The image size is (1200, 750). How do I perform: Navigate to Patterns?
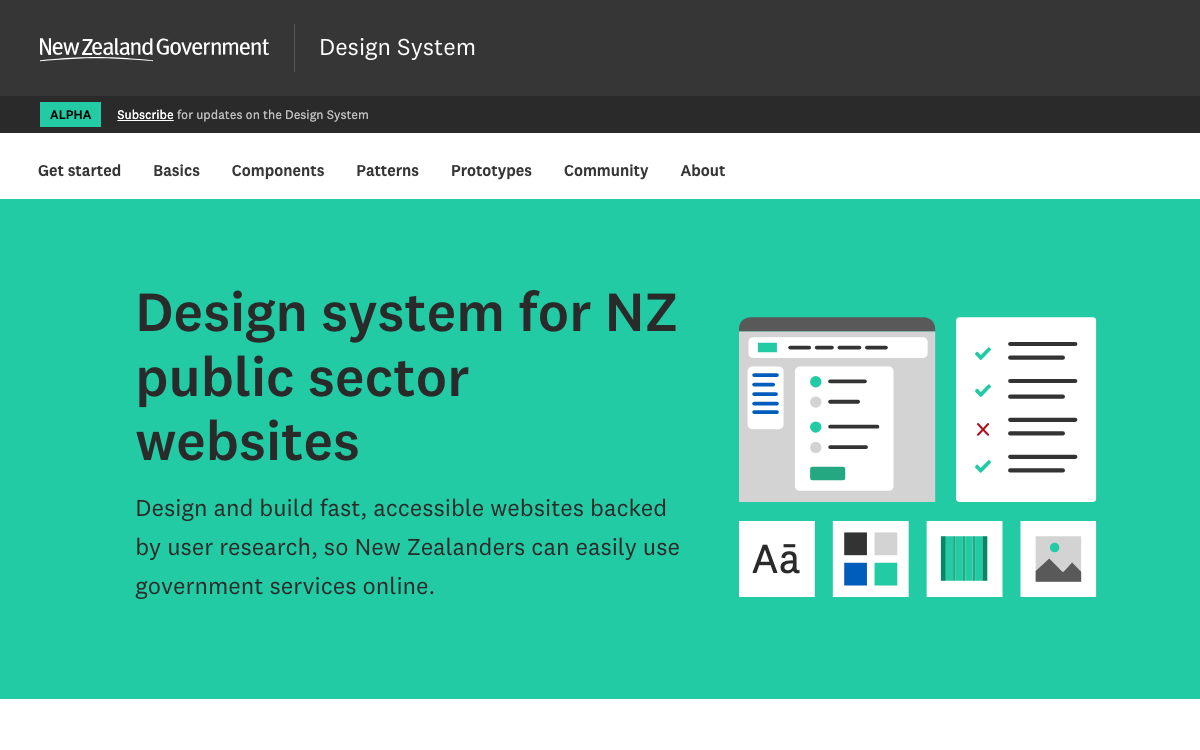(x=387, y=171)
